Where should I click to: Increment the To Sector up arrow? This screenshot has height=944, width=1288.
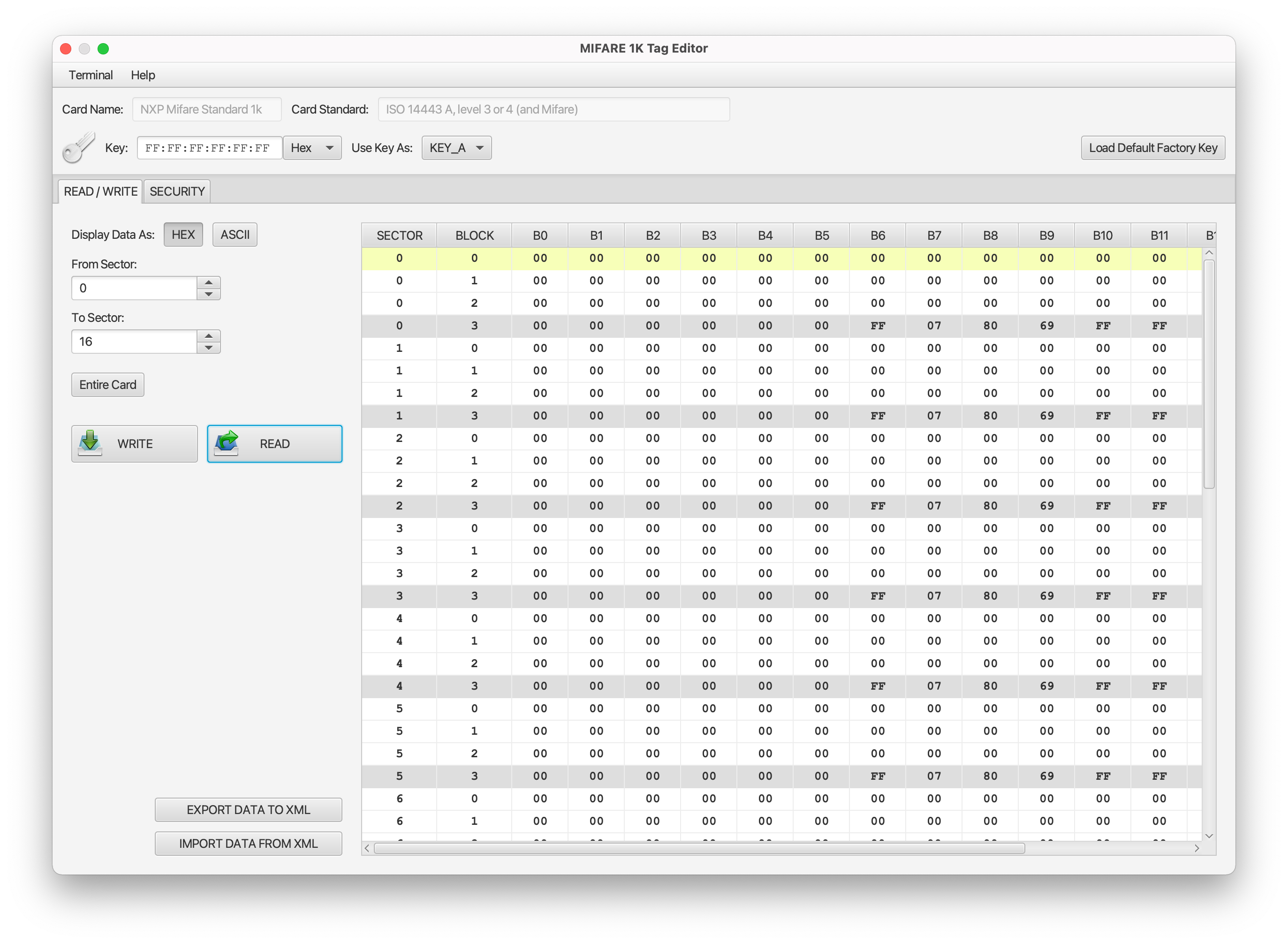point(208,335)
